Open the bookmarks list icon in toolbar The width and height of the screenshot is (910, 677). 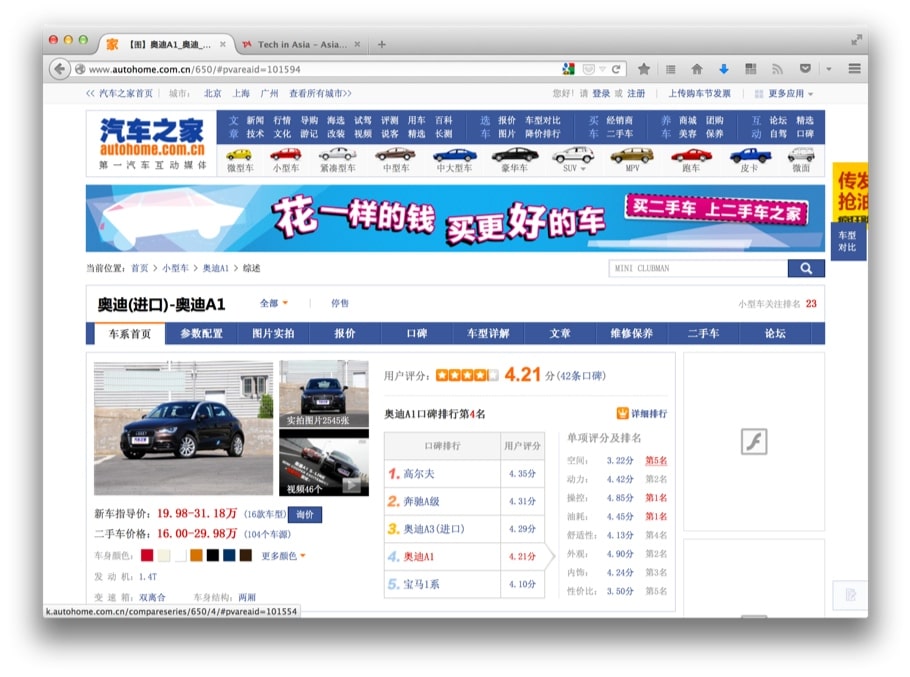coord(670,69)
